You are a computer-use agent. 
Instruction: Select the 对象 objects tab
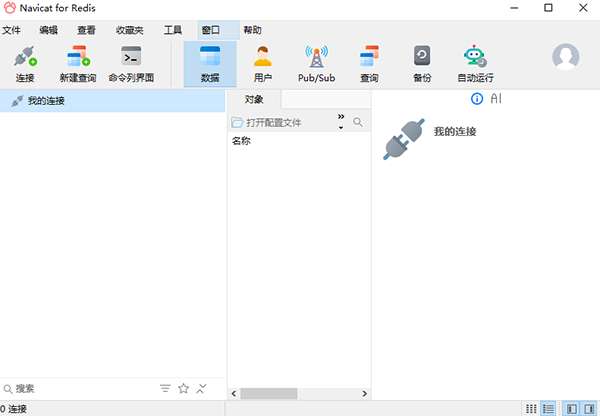pyautogui.click(x=254, y=100)
